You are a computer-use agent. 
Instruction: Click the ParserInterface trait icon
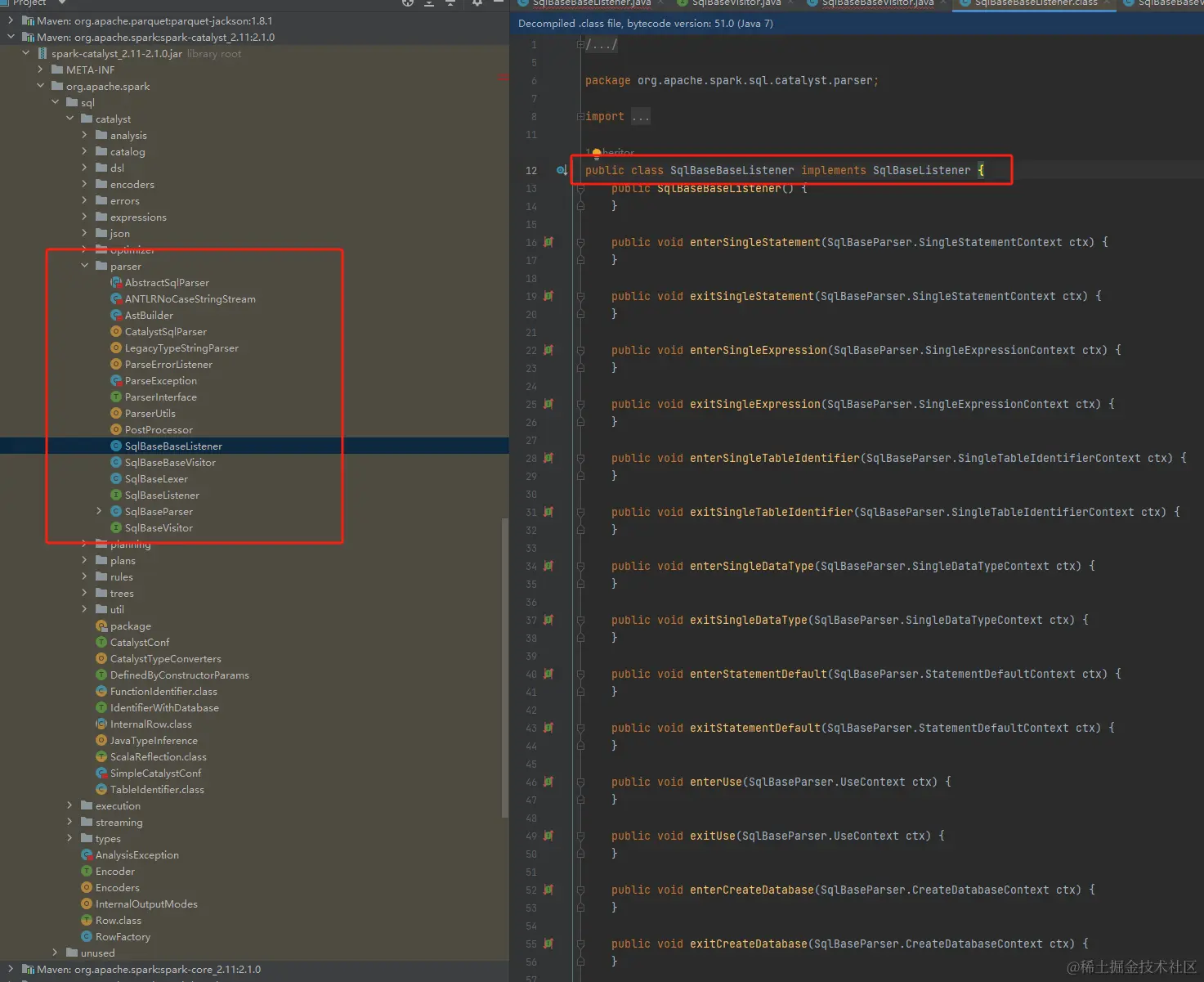(x=116, y=397)
